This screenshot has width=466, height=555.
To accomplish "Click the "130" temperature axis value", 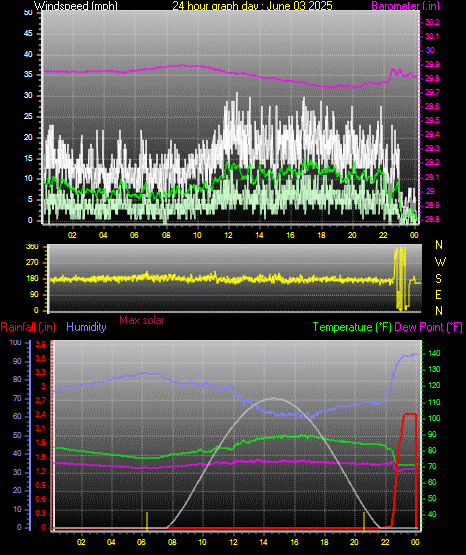I will tap(434, 370).
